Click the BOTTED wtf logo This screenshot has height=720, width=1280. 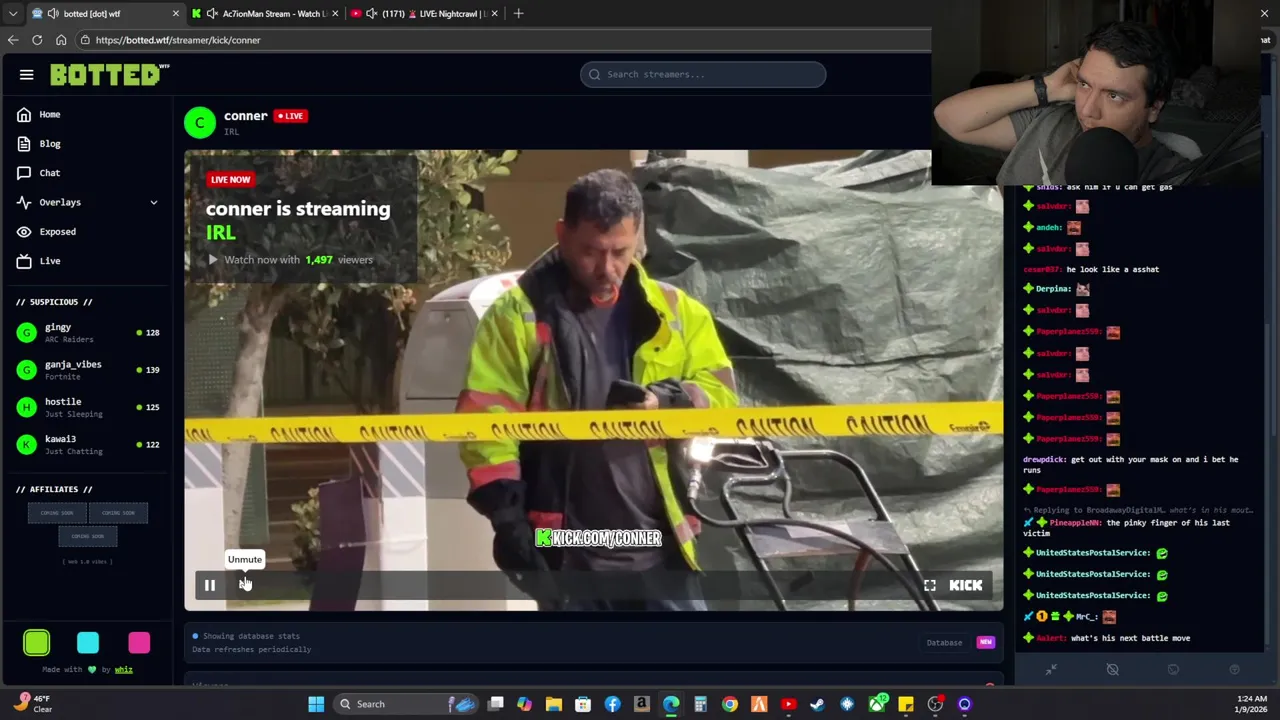[109, 75]
